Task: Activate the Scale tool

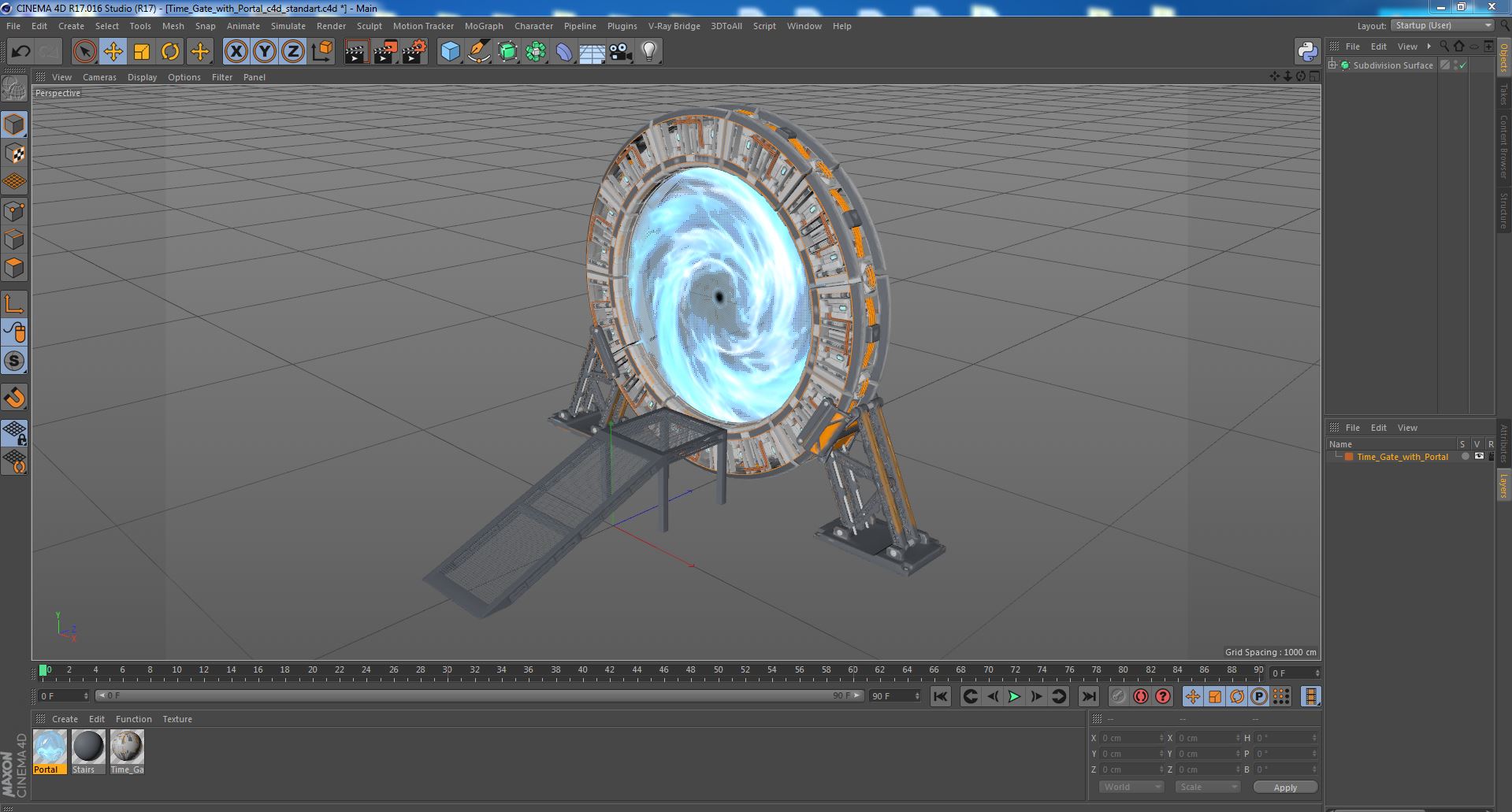Action: coord(142,52)
